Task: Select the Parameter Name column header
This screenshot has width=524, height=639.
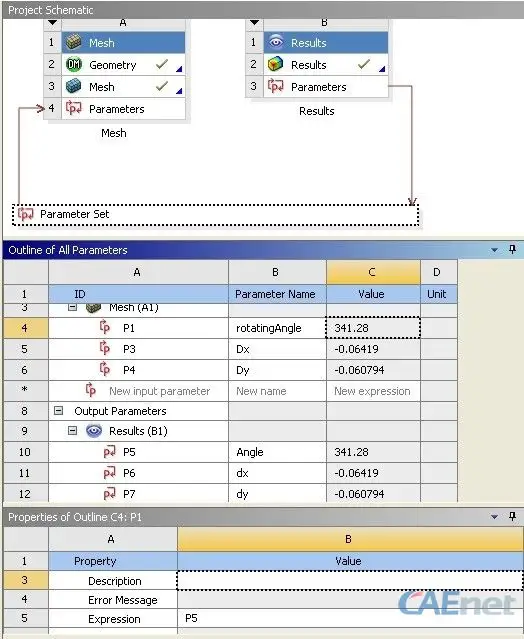Action: pyautogui.click(x=277, y=294)
